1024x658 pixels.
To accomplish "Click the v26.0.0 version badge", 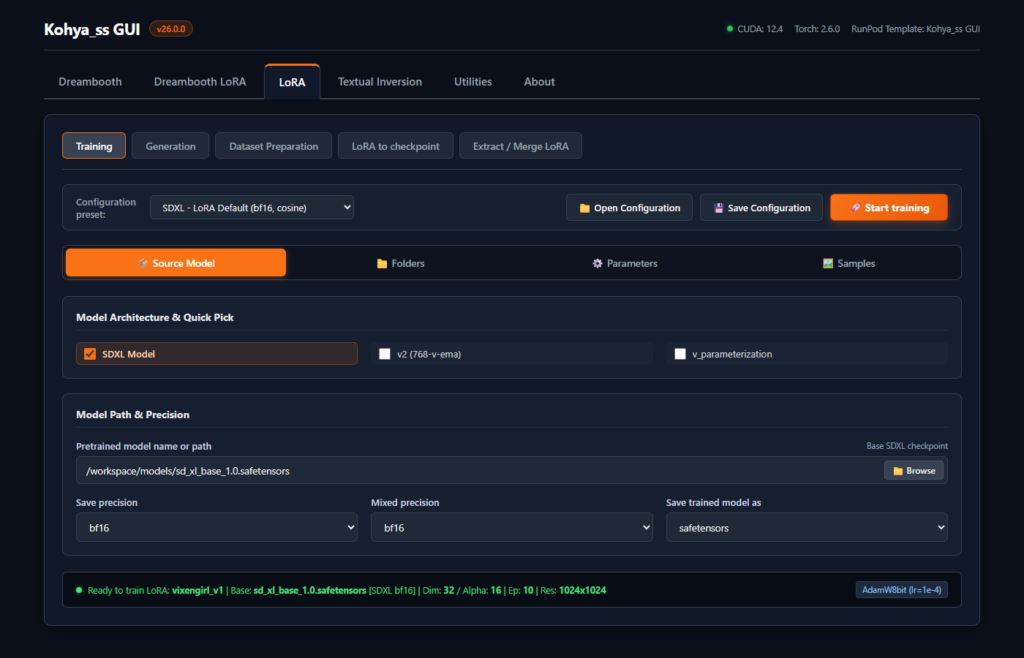I will 171,29.
